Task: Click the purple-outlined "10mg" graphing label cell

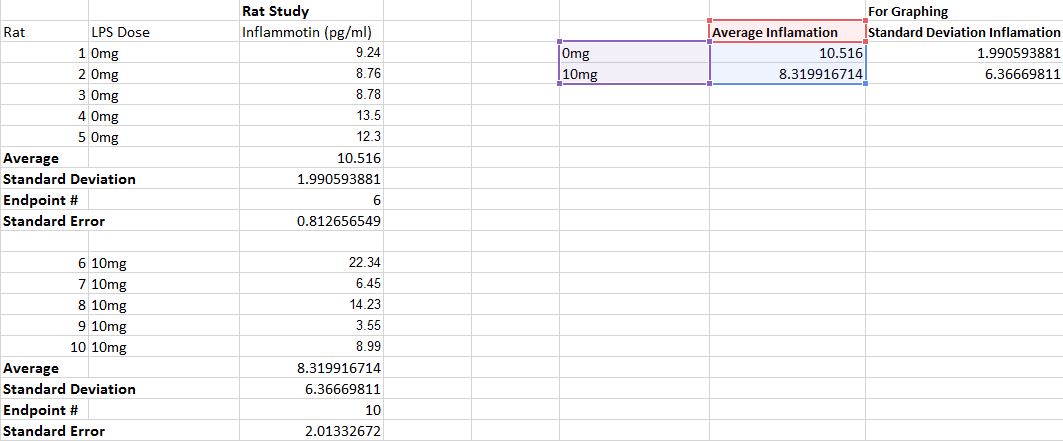Action: click(632, 74)
